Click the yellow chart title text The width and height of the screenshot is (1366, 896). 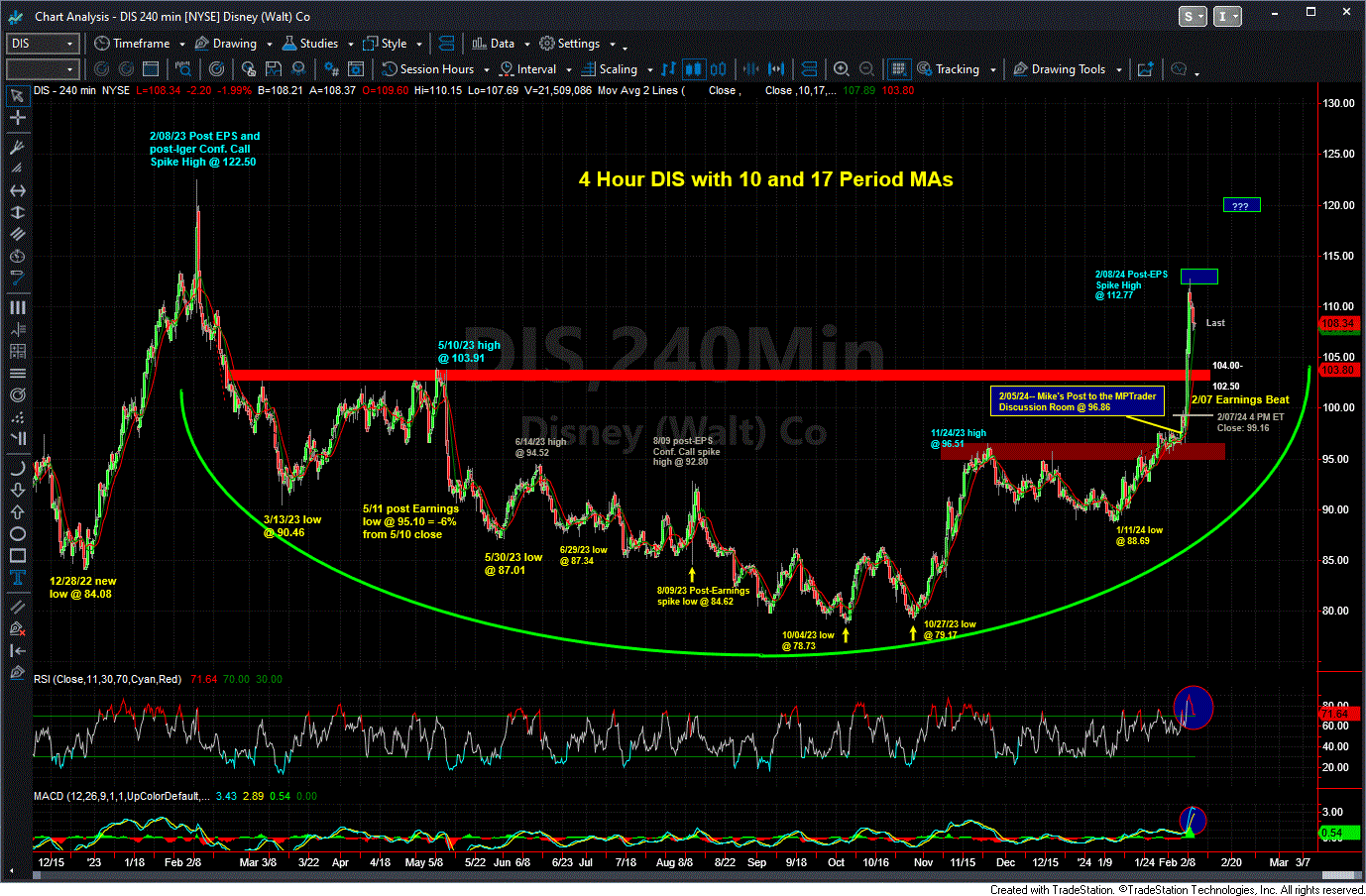coord(765,179)
